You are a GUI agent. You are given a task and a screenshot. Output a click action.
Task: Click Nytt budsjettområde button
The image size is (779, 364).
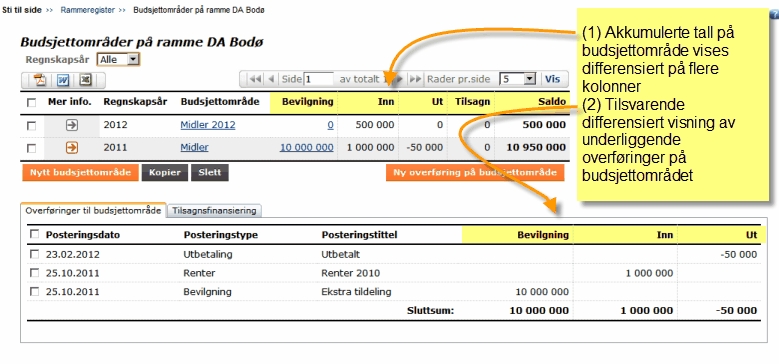(80, 173)
